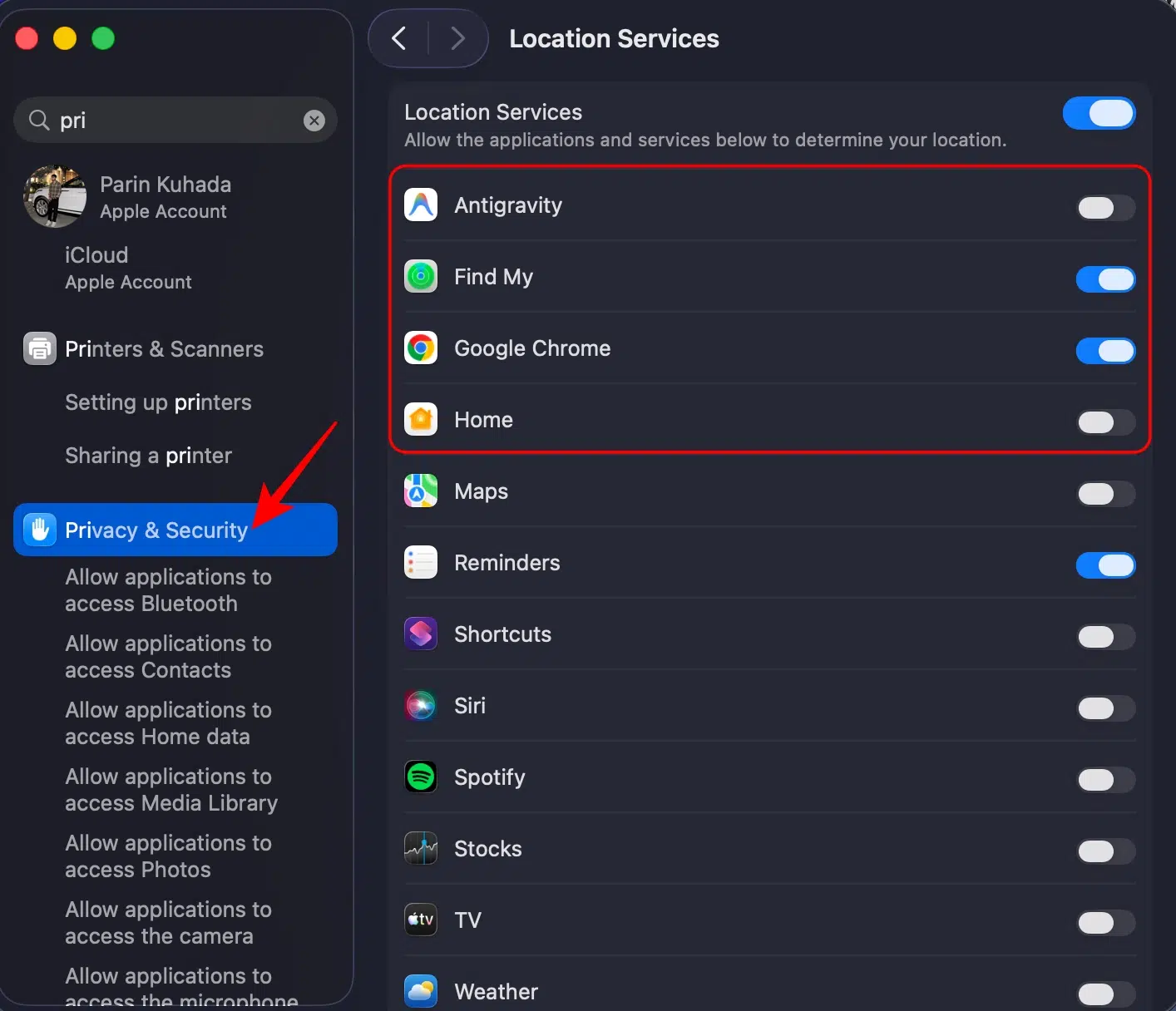Go forward with the right chevron
This screenshot has height=1011, width=1176.
[457, 38]
